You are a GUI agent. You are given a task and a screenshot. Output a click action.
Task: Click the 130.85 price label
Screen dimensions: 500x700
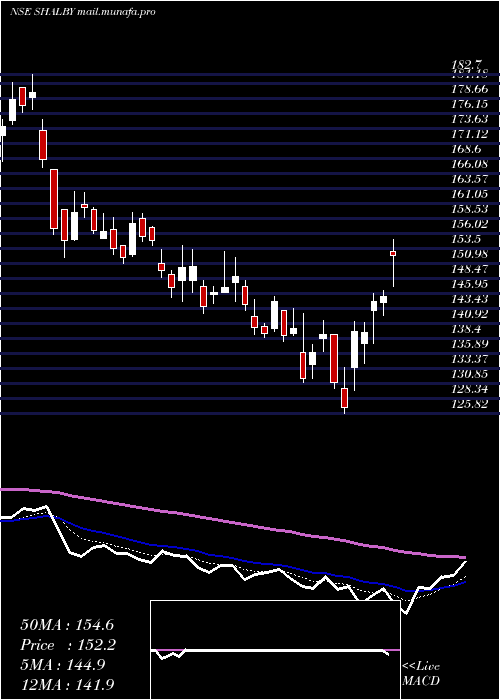(469, 374)
